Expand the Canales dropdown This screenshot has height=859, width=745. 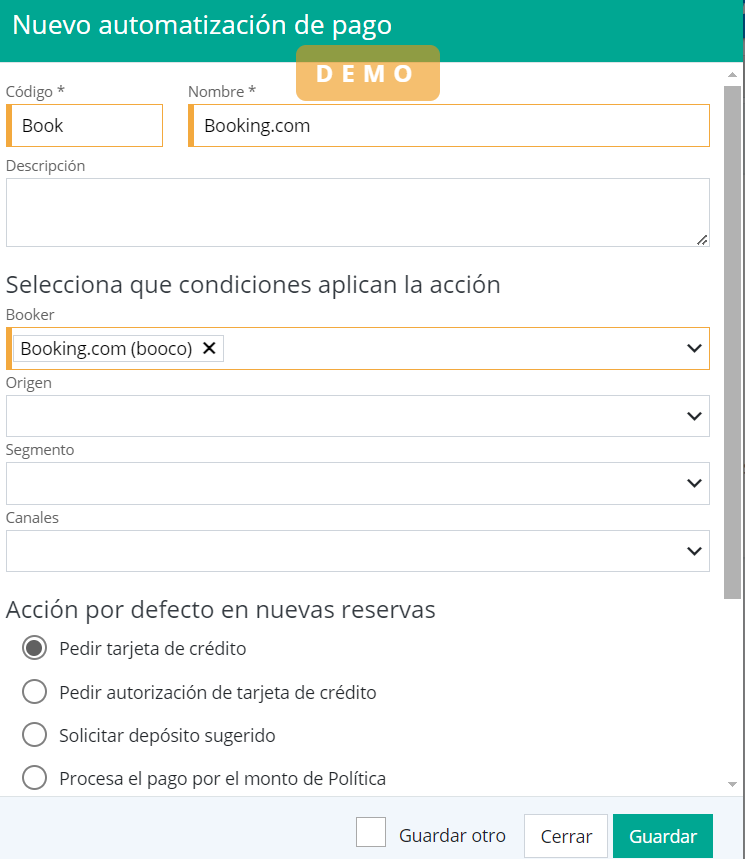pyautogui.click(x=694, y=551)
